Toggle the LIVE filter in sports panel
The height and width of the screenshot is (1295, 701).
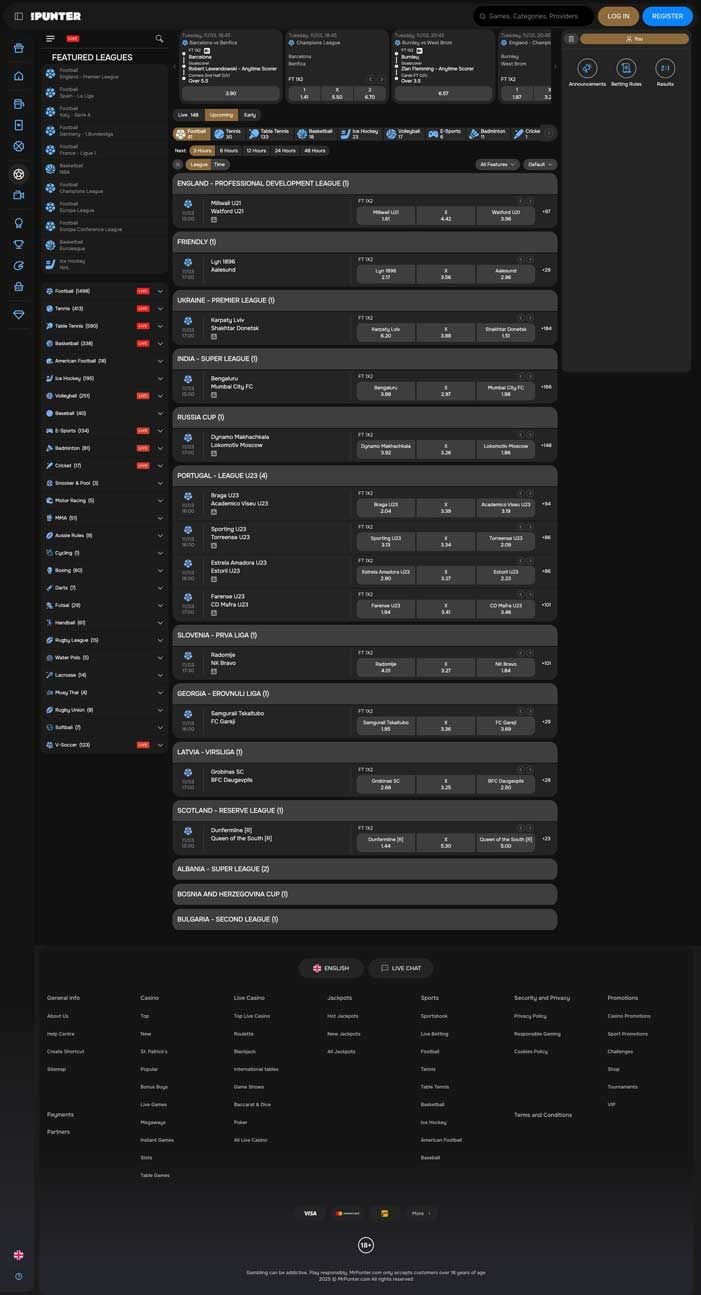coord(72,39)
